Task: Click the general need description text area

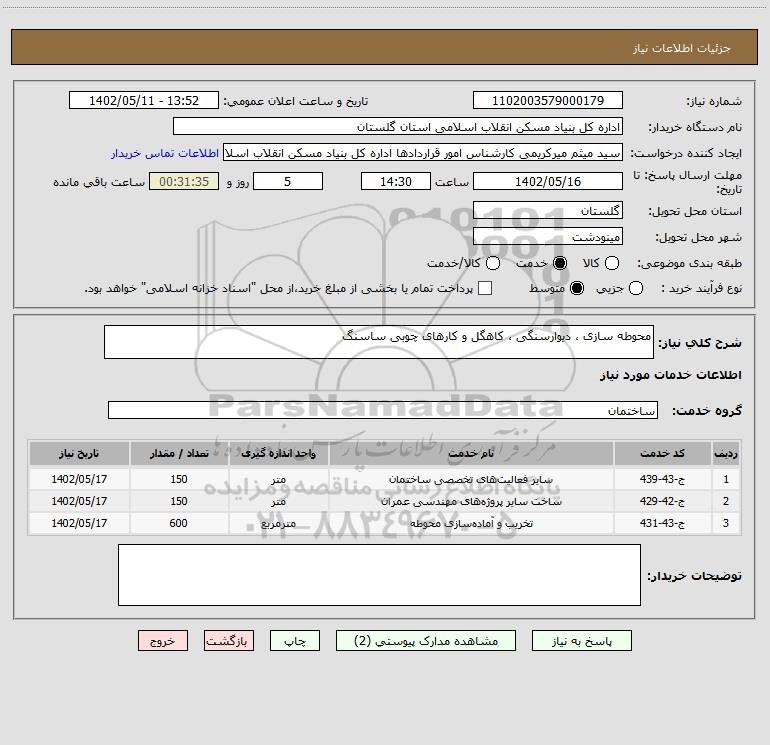Action: tap(379, 342)
